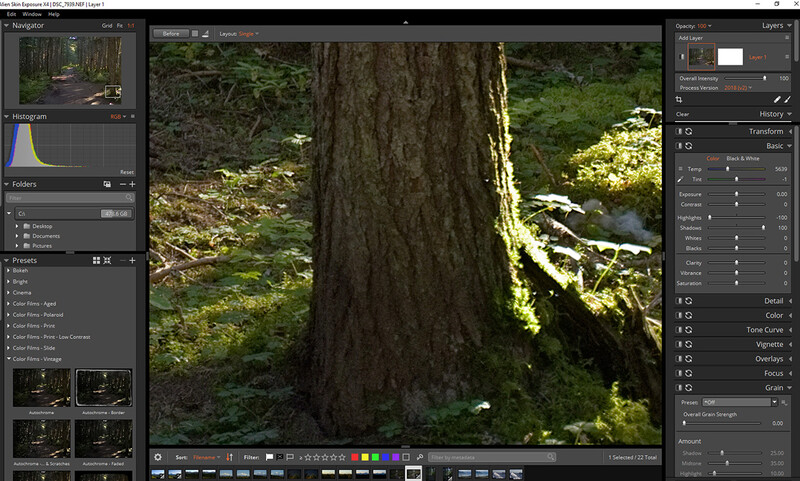The image size is (800, 481).
Task: Click the Before button
Action: (171, 34)
